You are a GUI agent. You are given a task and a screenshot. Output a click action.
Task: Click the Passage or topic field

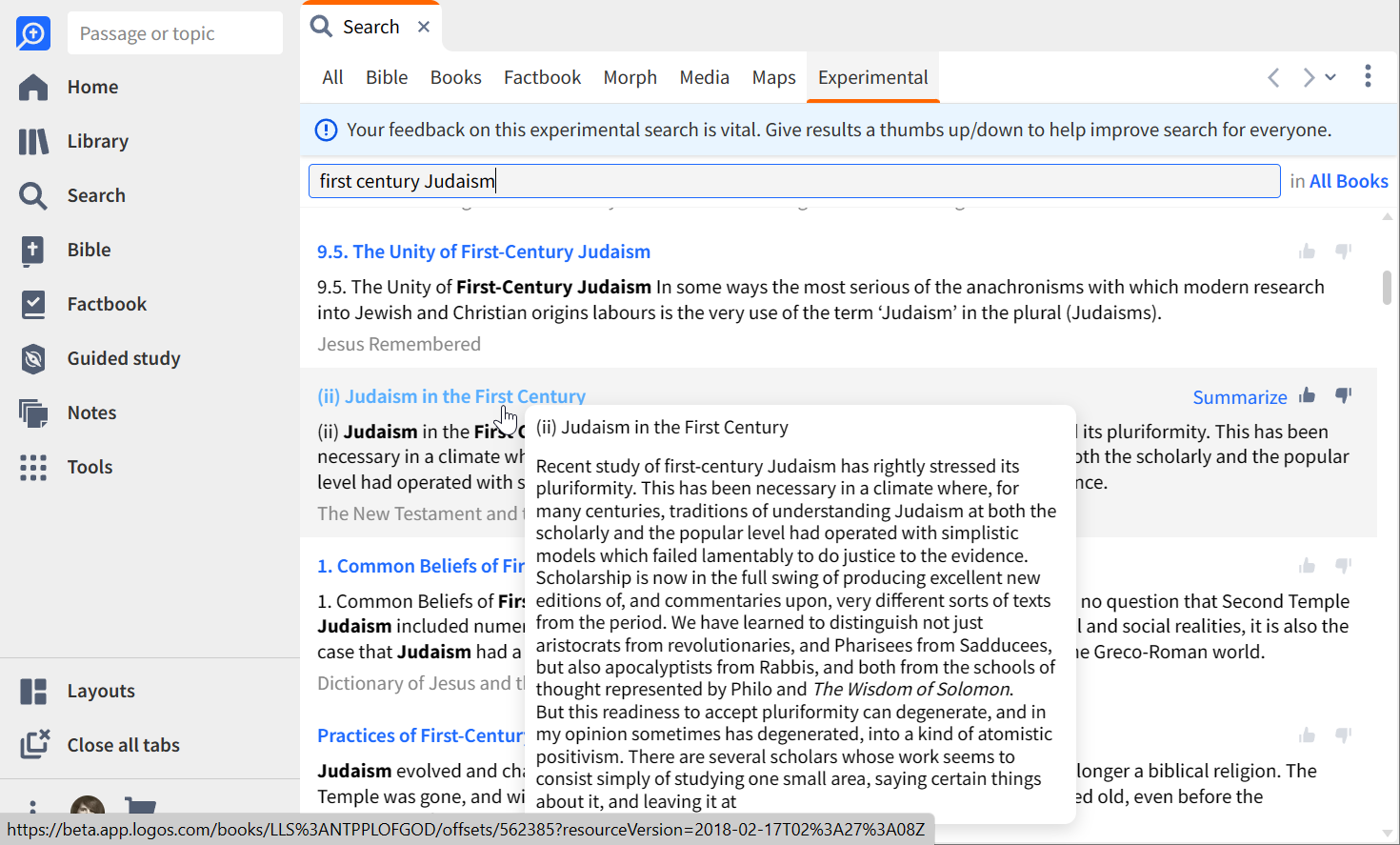coord(175,33)
